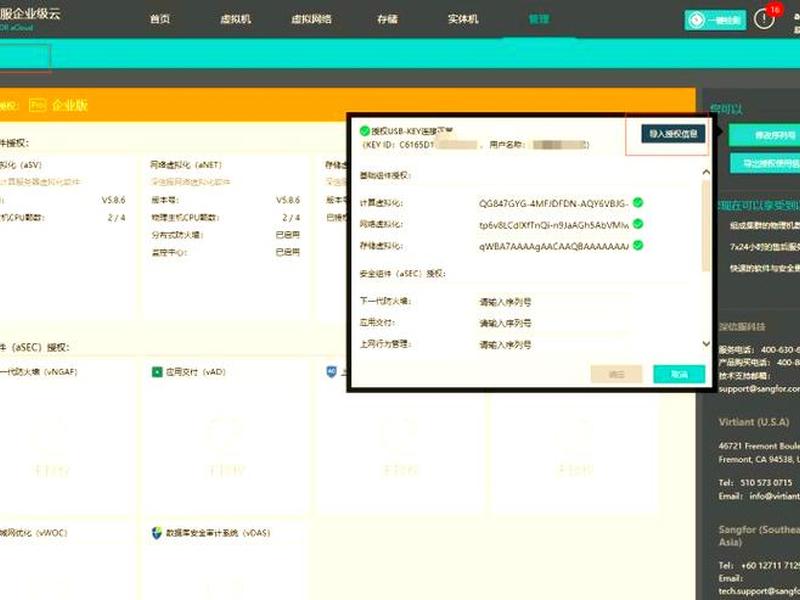Click the 安全组件 (aSEC) 授权 dialog heading

pos(403,273)
